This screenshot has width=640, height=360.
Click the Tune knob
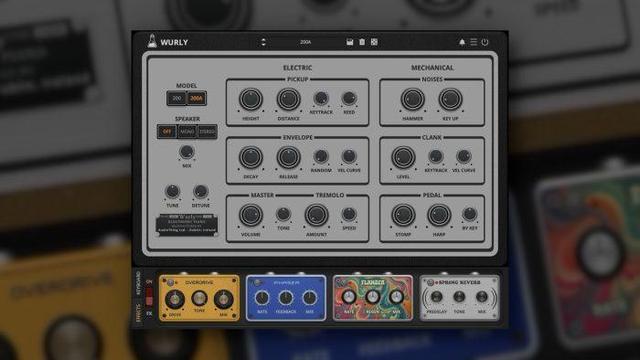[x=172, y=191]
